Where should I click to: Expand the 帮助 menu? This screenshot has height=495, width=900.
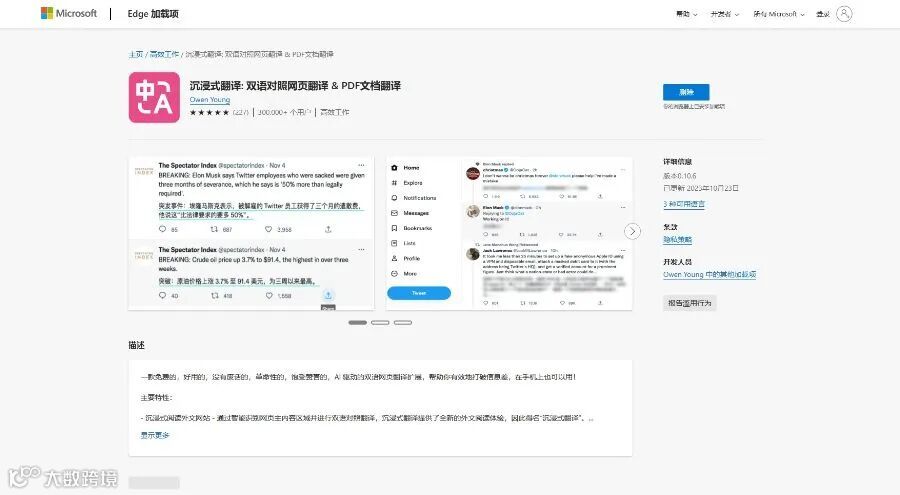click(686, 14)
